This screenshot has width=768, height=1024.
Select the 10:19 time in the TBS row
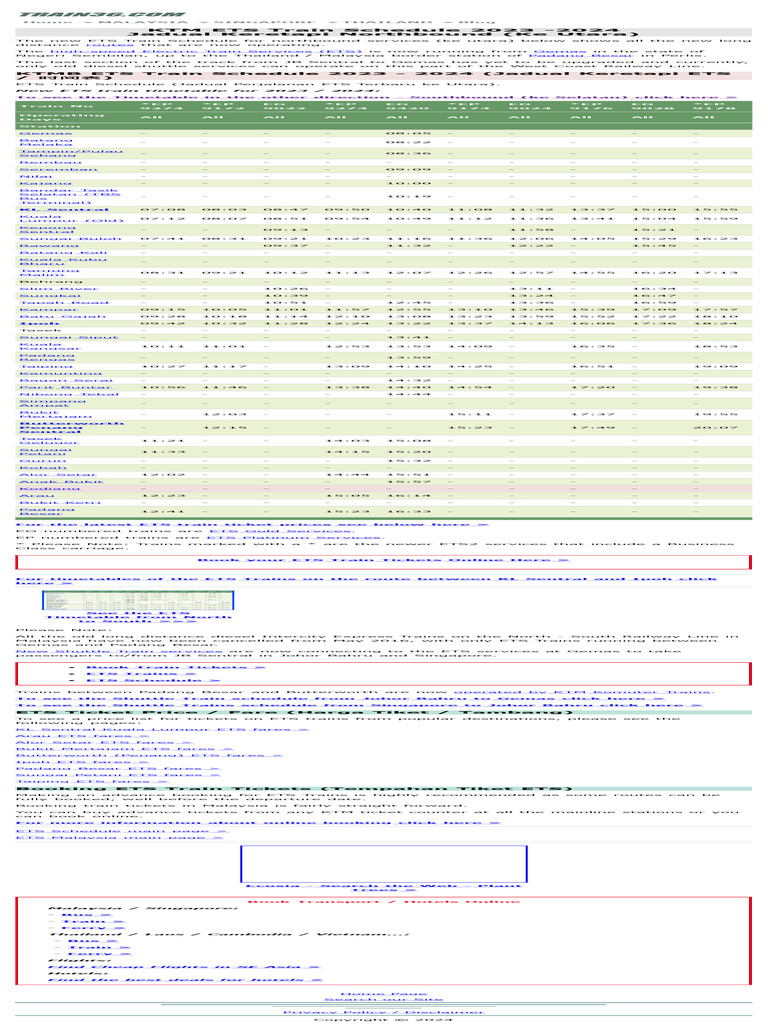point(408,196)
